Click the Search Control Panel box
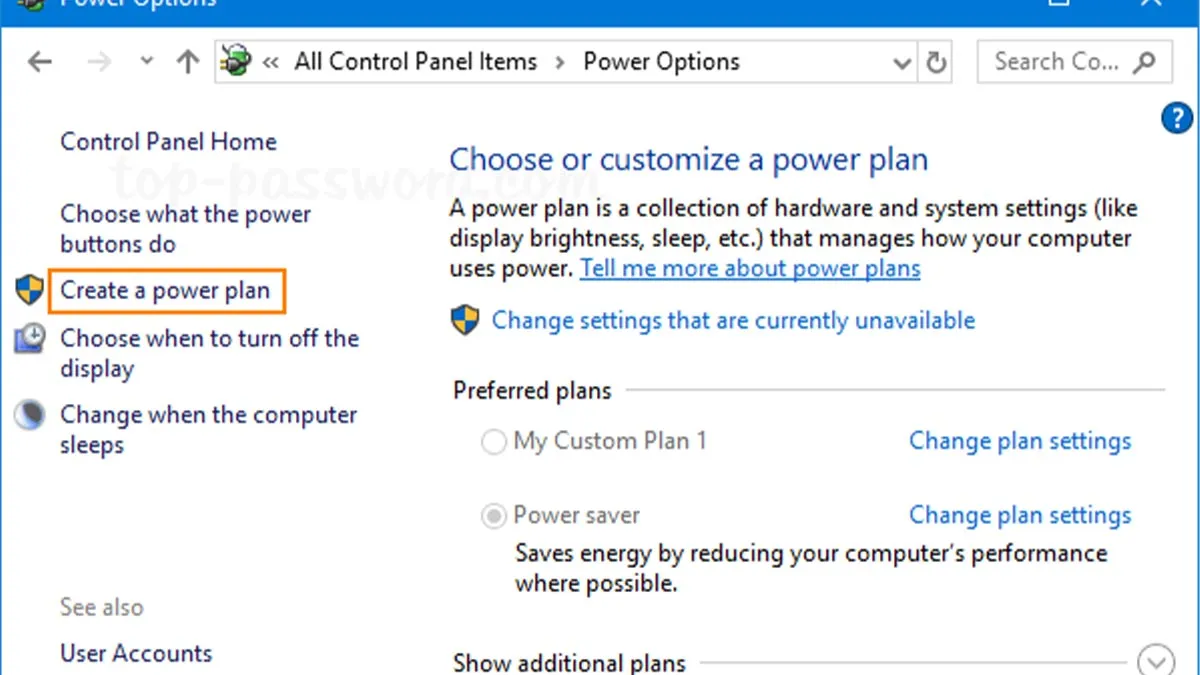The width and height of the screenshot is (1200, 675). (x=1060, y=62)
